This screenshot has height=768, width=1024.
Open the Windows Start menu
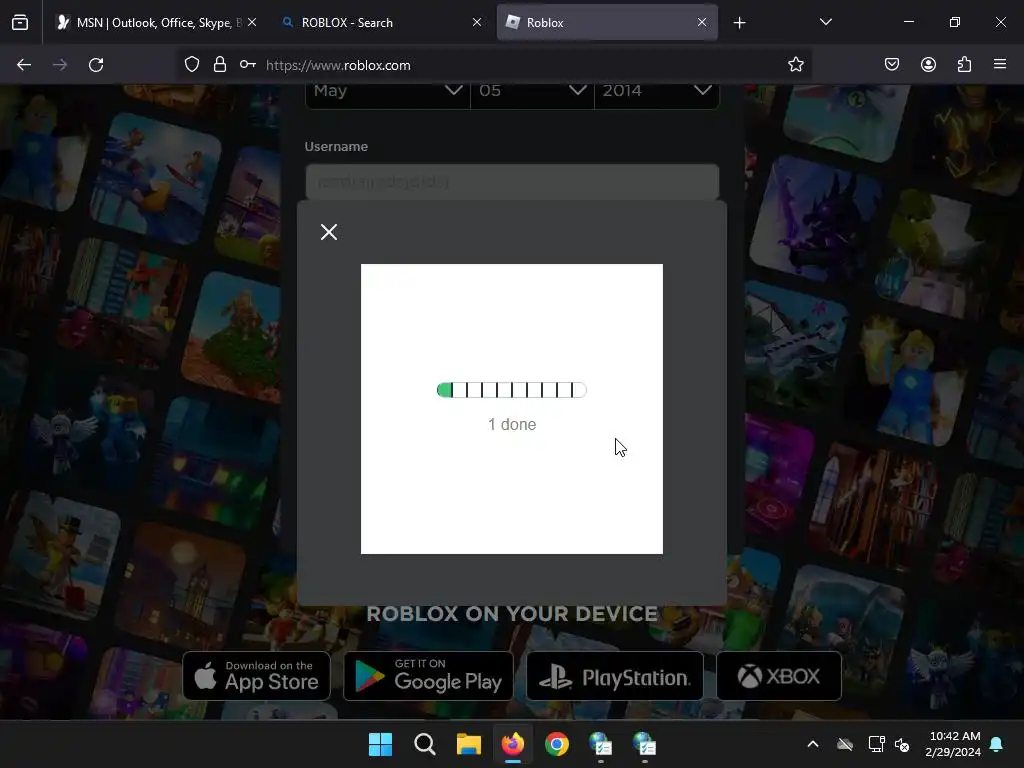[380, 744]
